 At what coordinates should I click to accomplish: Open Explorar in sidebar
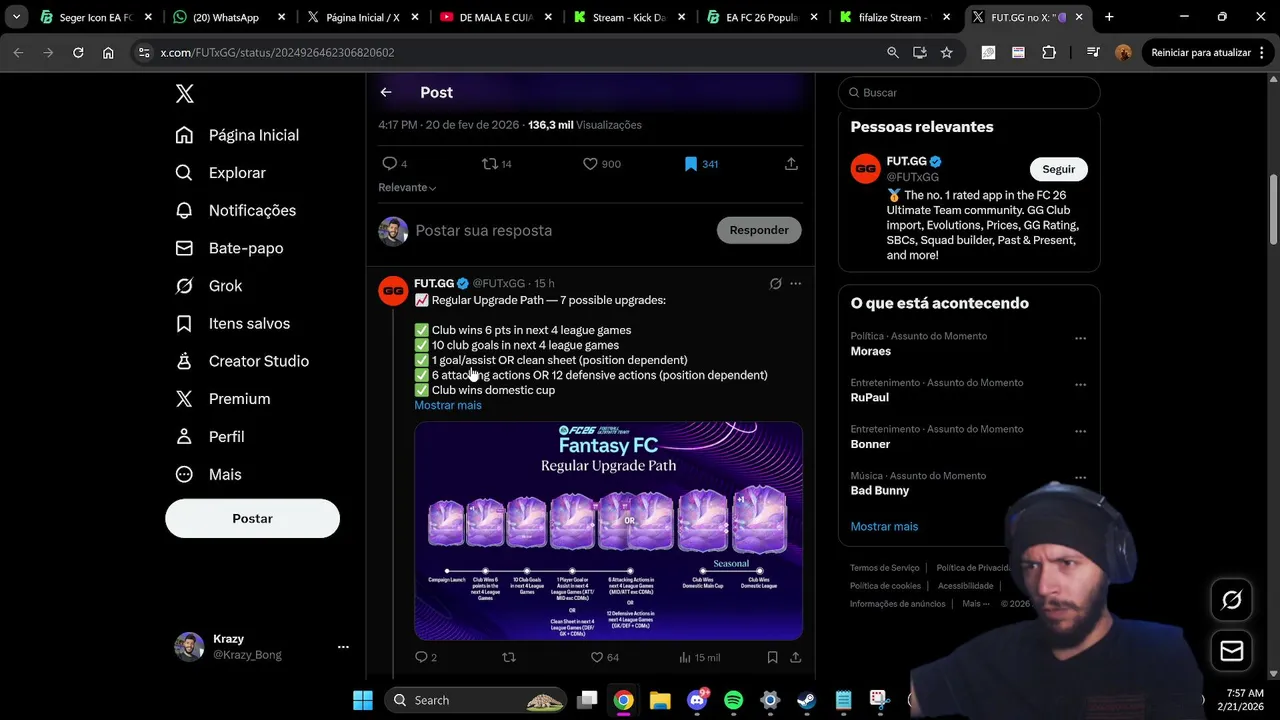221,173
